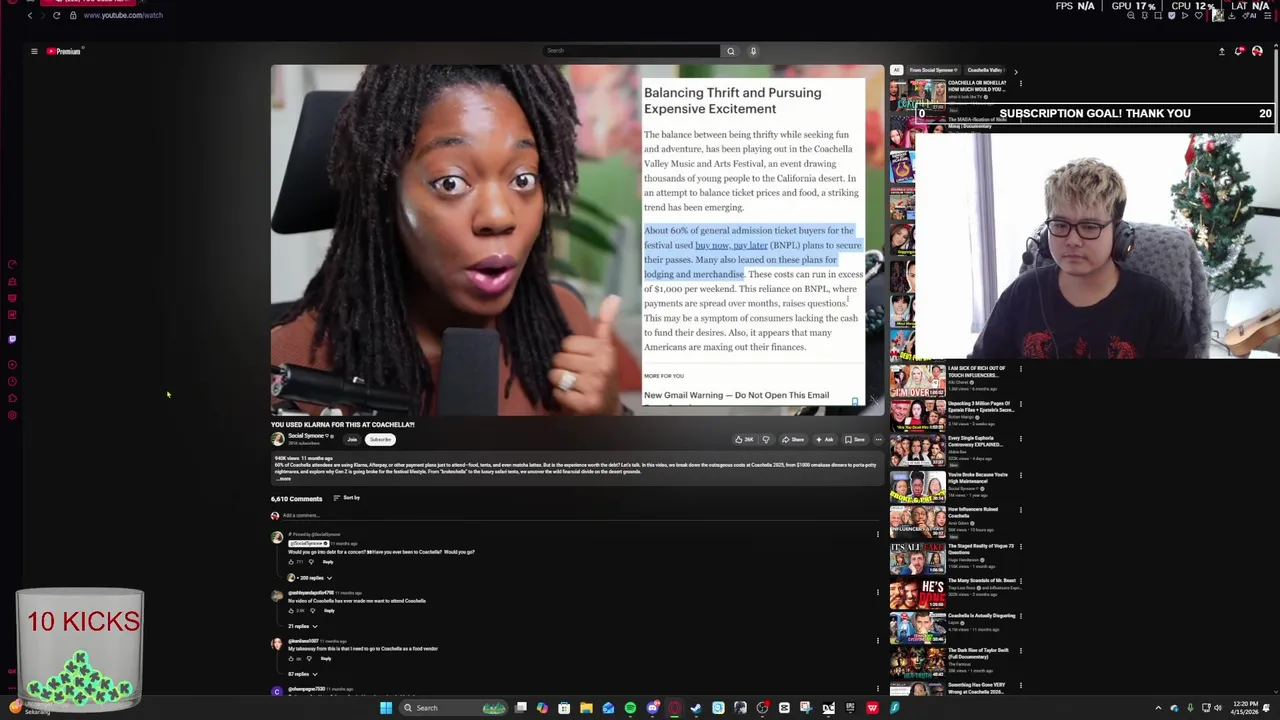Click the Create upload icon in header
The width and height of the screenshot is (1280, 720).
1221,51
